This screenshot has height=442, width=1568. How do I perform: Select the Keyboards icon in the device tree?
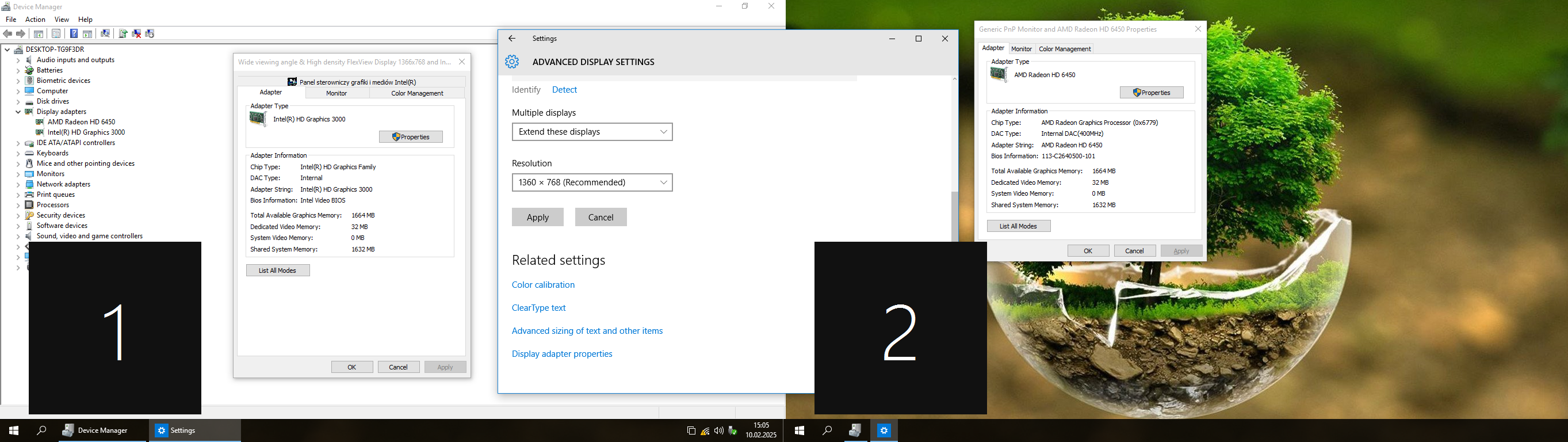(x=29, y=154)
